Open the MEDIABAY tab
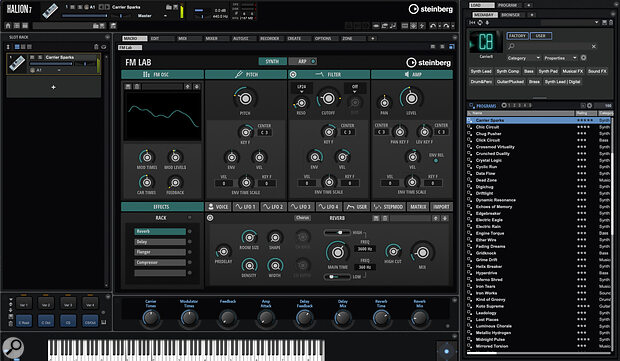620x361 pixels. tap(484, 15)
